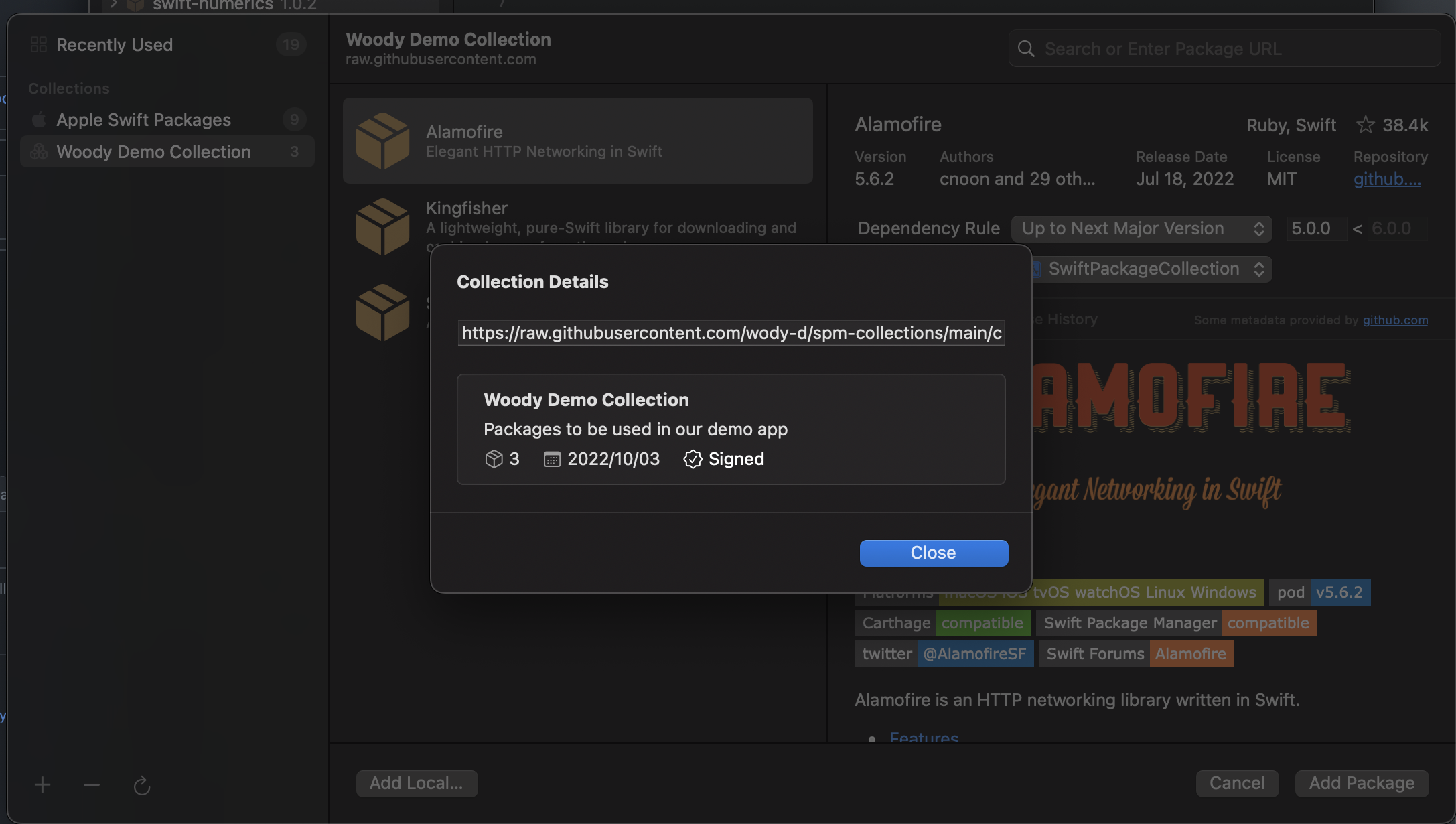The image size is (1456, 824).
Task: Close the Collection Details dialog
Action: coord(934,553)
